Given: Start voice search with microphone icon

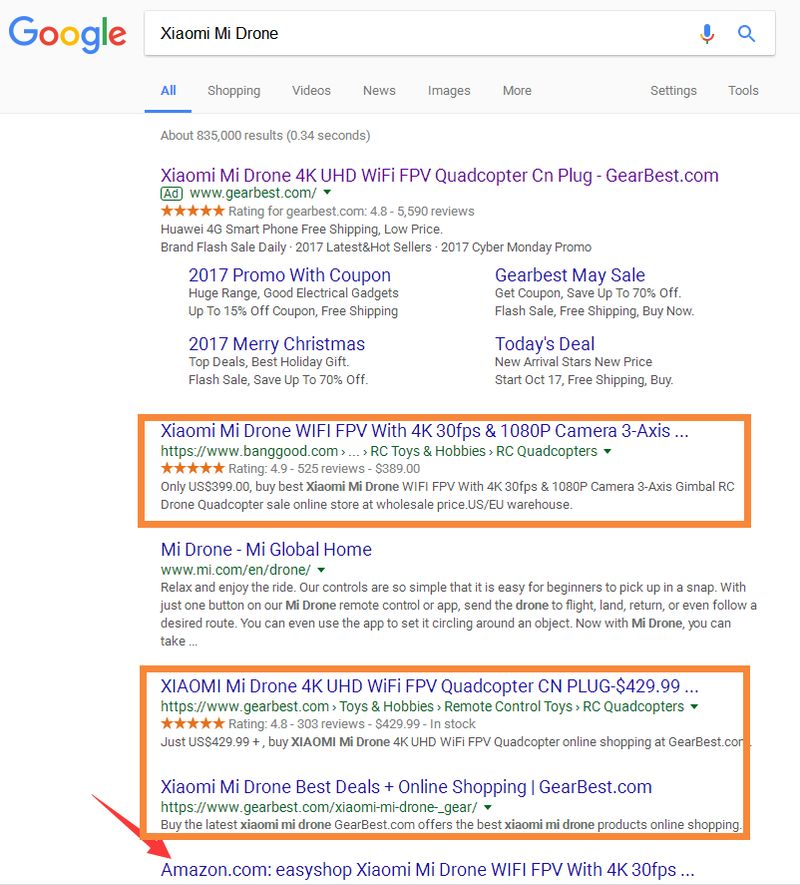Looking at the screenshot, I should pyautogui.click(x=707, y=34).
